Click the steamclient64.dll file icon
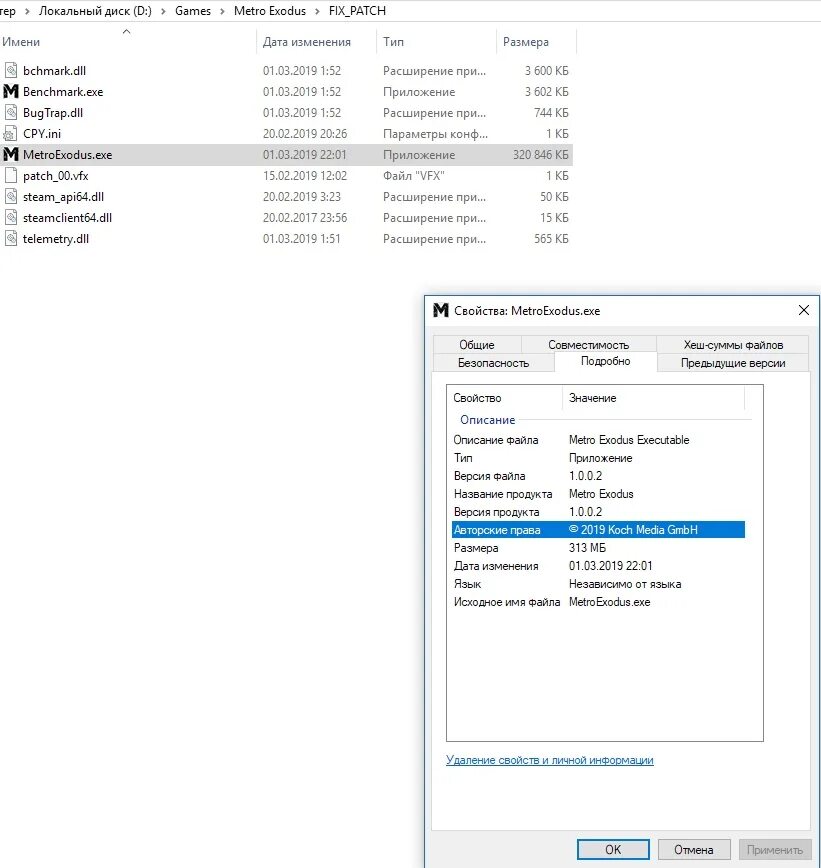 point(11,218)
